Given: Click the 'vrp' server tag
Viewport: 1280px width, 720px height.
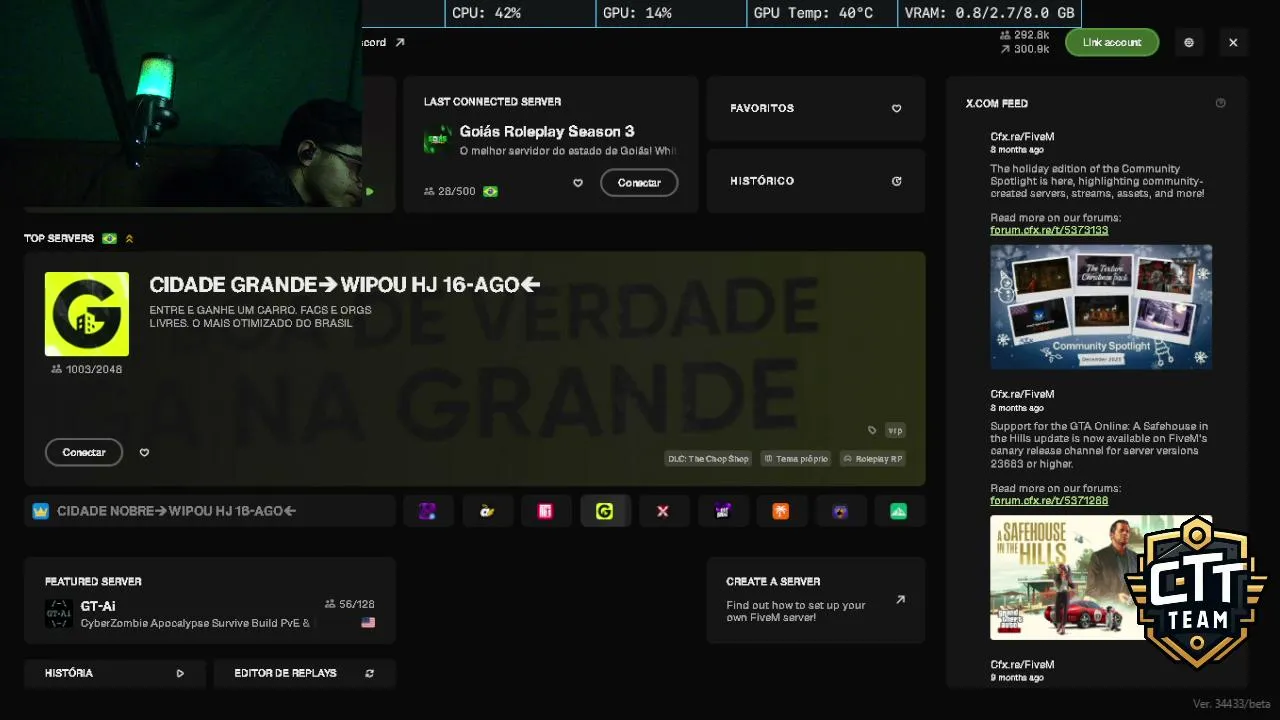Looking at the screenshot, I should [895, 431].
